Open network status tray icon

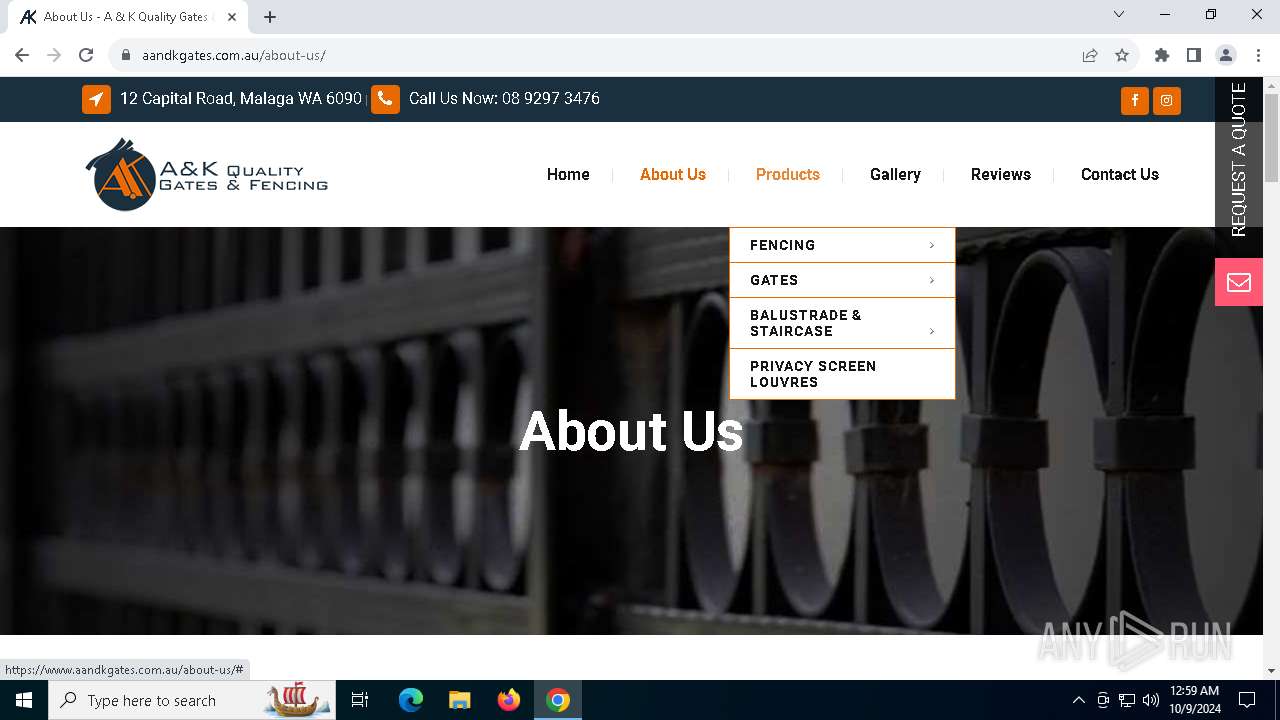pos(1127,700)
